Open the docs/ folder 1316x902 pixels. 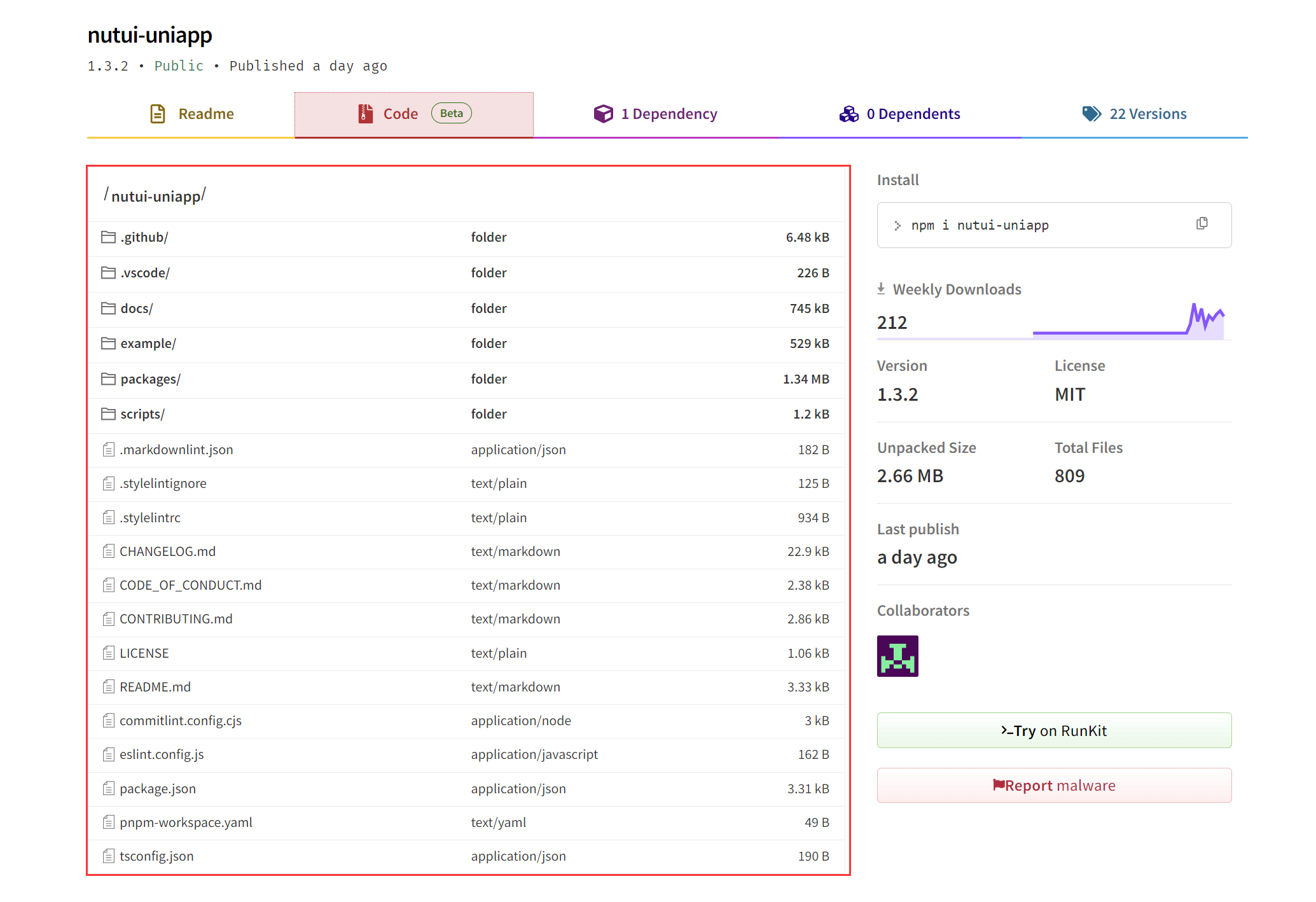click(x=137, y=308)
